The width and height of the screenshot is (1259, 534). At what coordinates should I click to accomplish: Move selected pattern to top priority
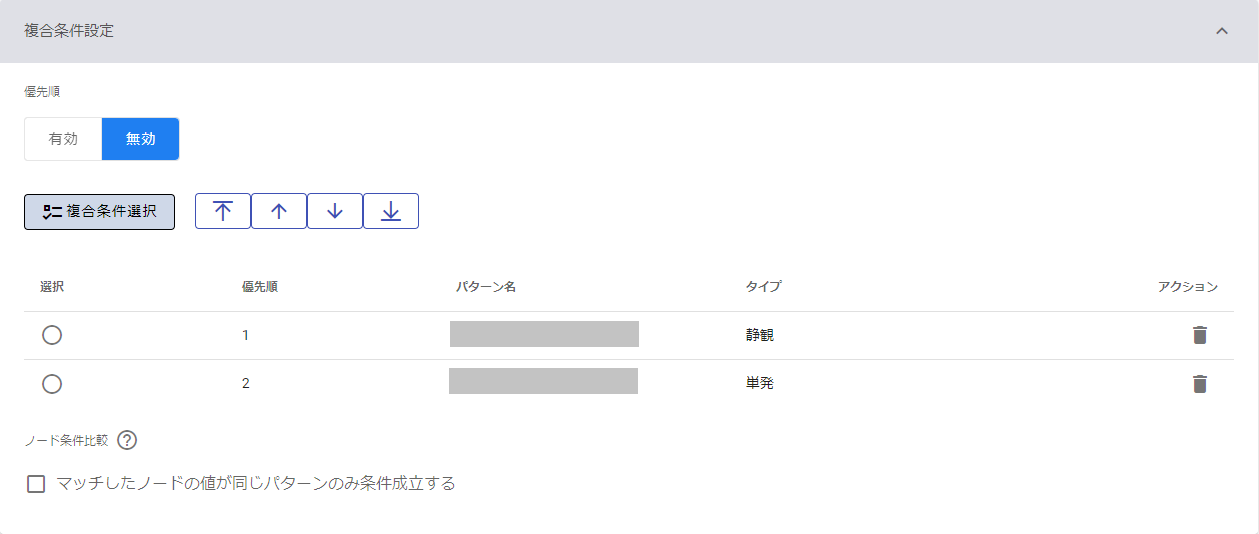223,211
